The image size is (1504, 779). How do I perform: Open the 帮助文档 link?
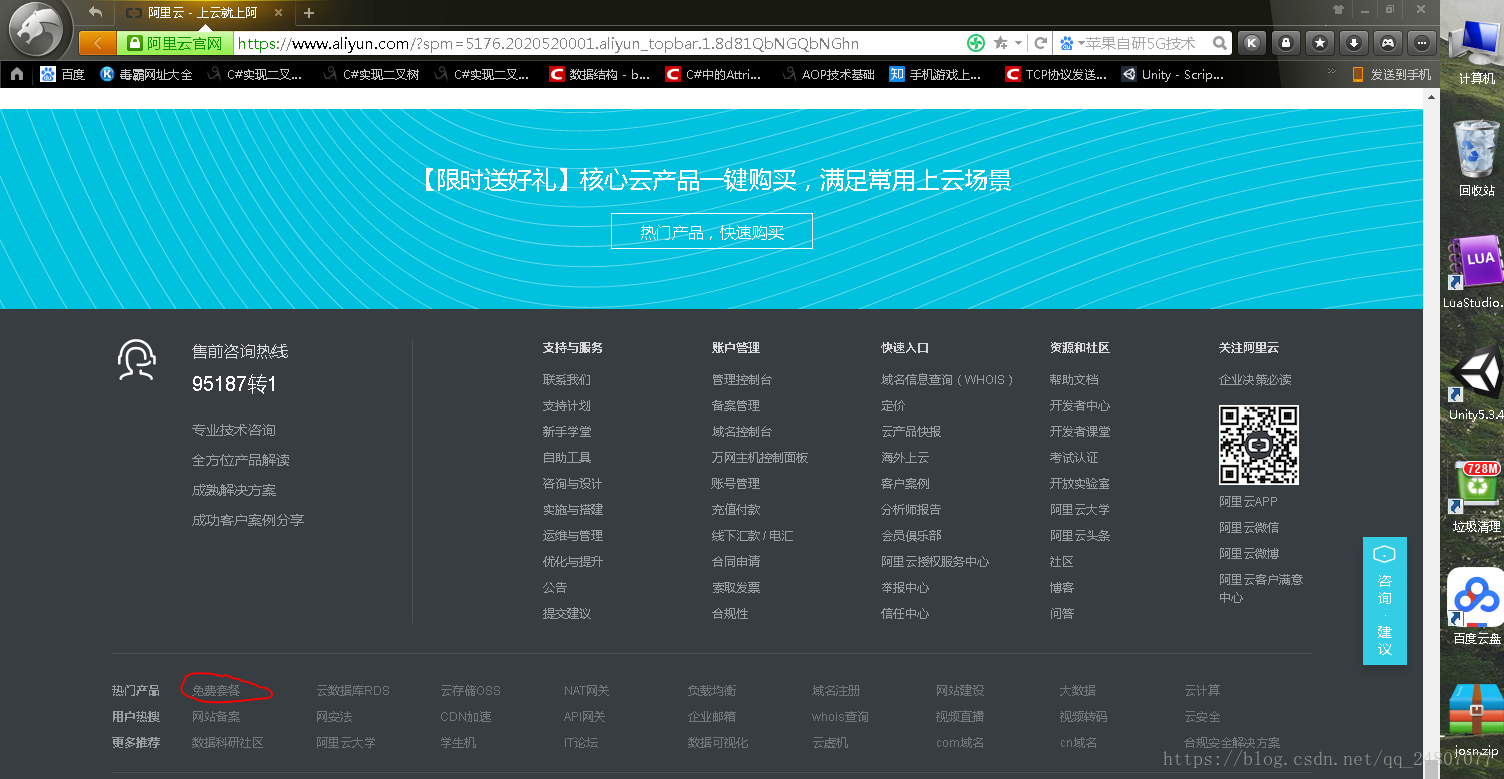point(1074,380)
